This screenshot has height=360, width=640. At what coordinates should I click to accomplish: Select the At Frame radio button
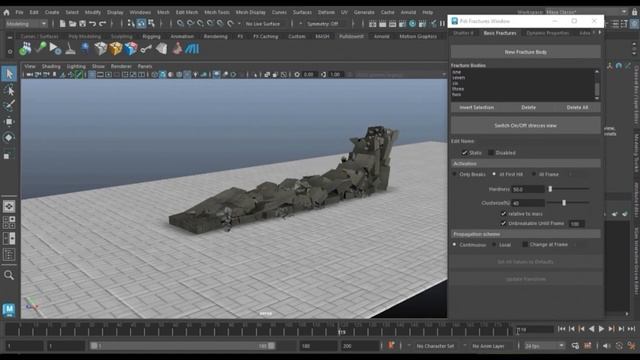(x=533, y=174)
